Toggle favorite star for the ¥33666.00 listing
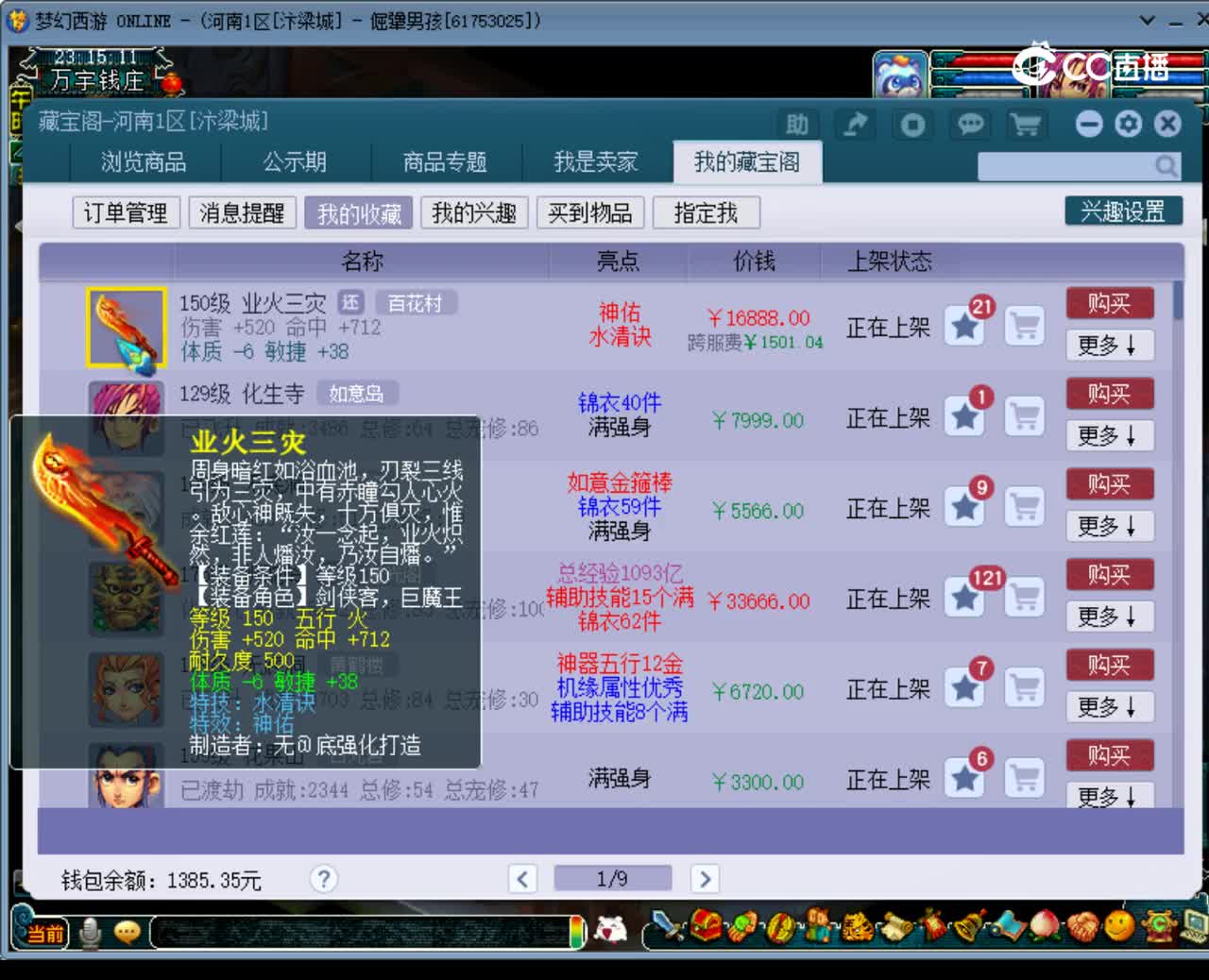Viewport: 1209px width, 980px height. coord(964,598)
